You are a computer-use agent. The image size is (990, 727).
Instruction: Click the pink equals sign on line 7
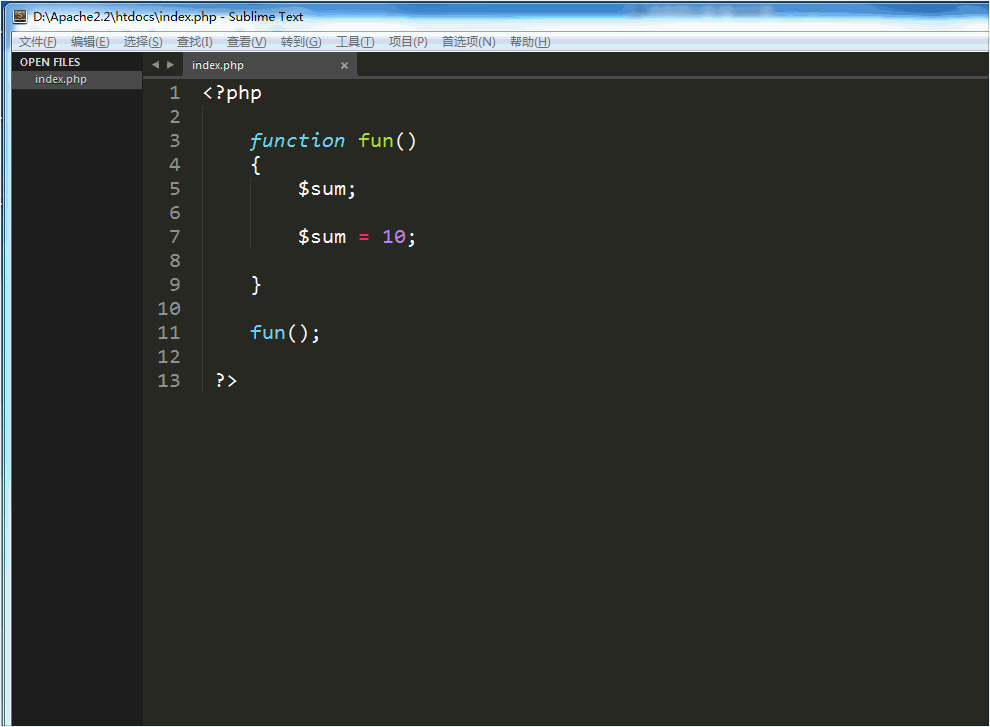coord(364,237)
